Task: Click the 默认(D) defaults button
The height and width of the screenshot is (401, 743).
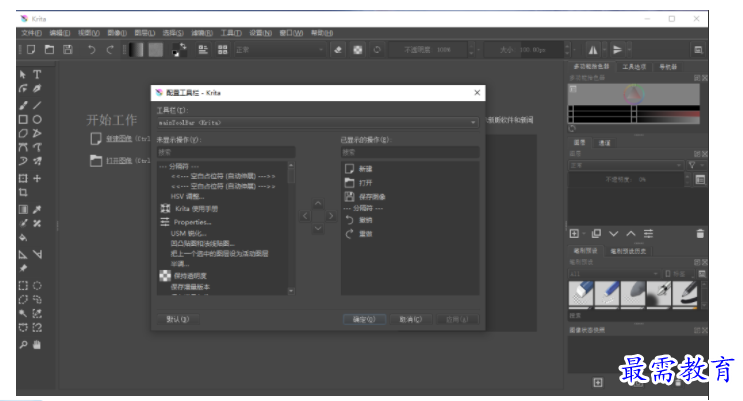Action: coord(178,319)
